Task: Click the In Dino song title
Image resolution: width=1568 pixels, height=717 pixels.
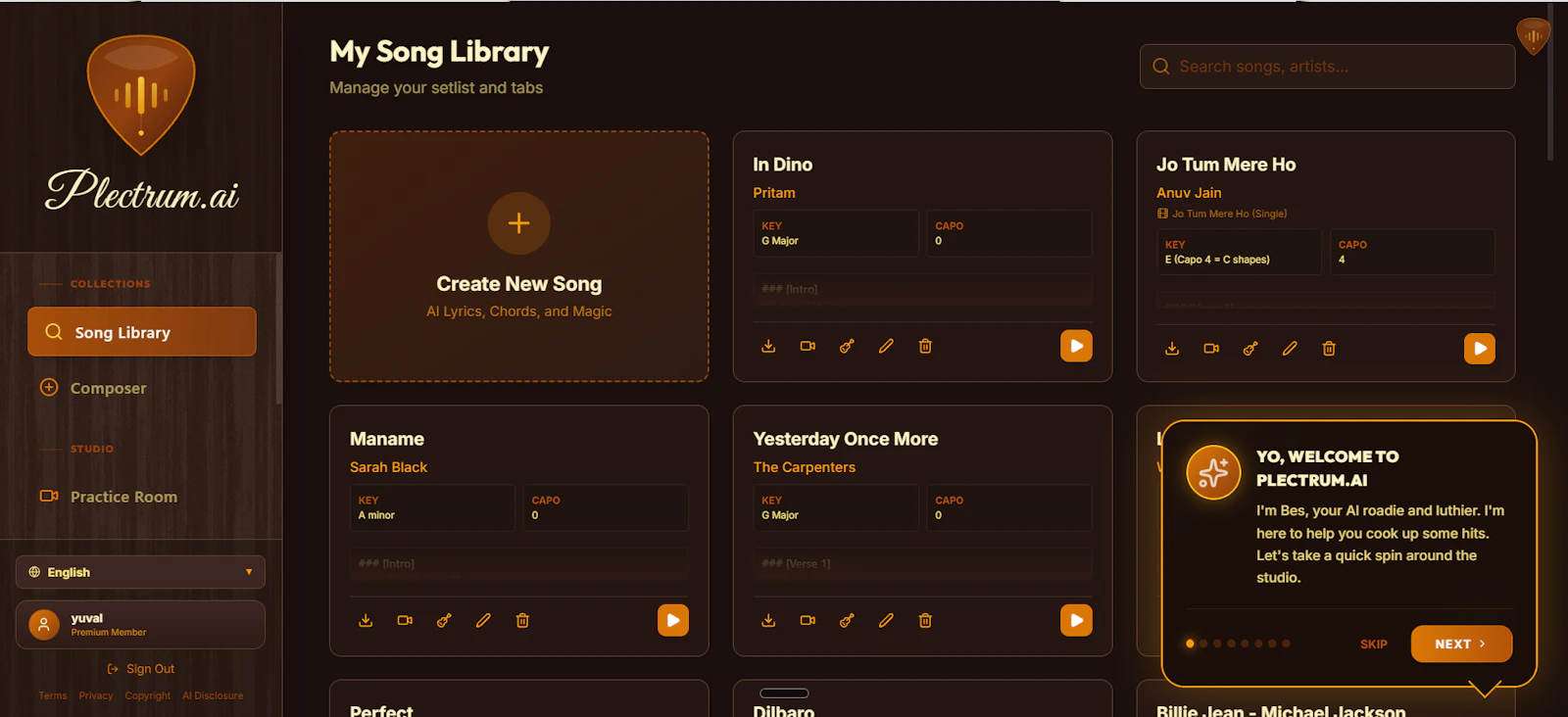Action: pos(783,165)
